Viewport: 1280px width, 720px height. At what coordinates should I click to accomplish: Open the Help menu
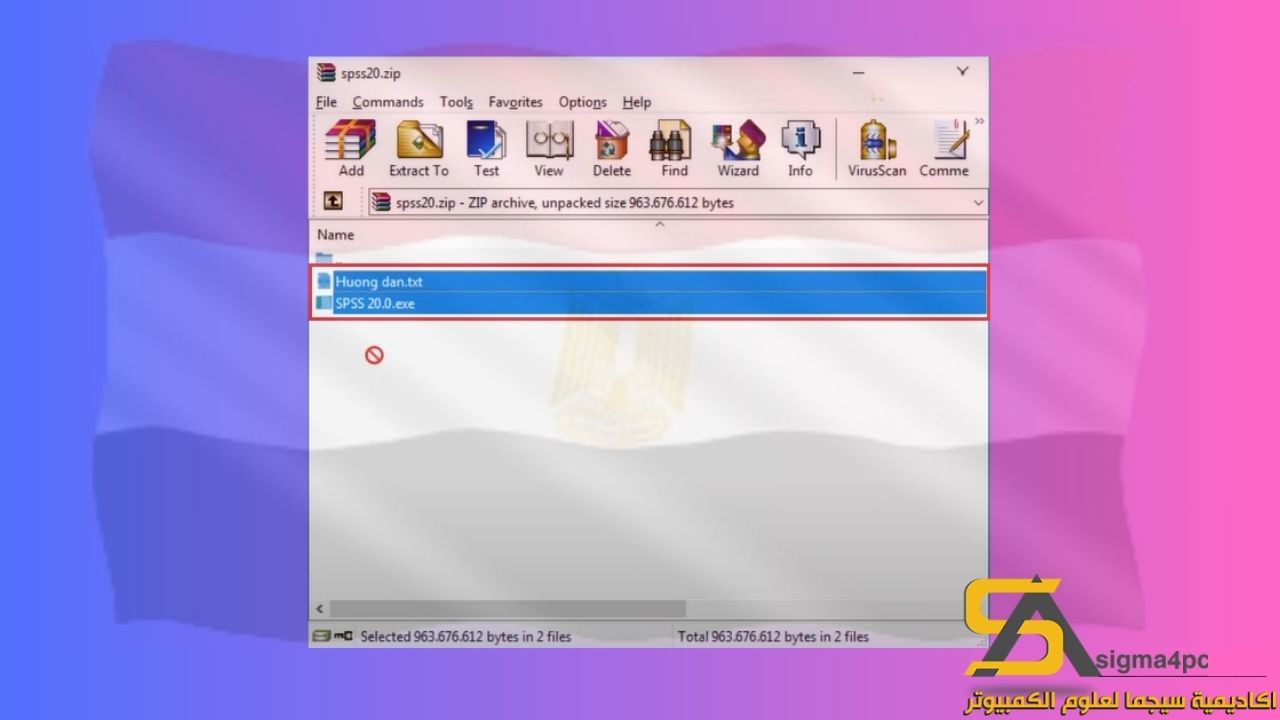coord(636,102)
